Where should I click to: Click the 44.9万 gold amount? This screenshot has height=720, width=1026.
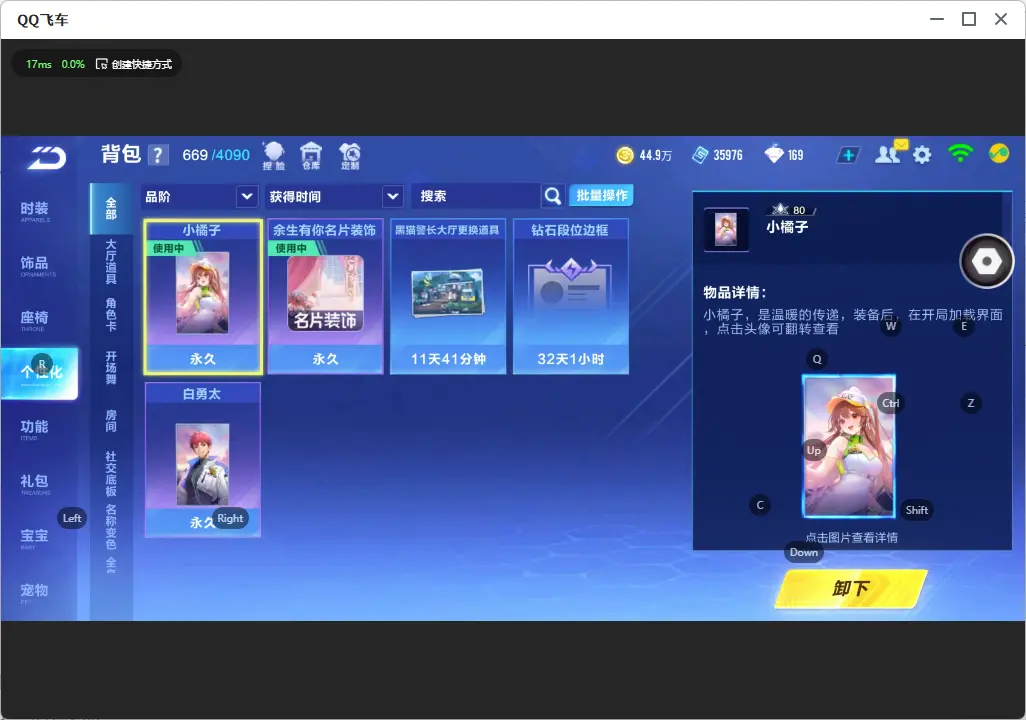656,156
